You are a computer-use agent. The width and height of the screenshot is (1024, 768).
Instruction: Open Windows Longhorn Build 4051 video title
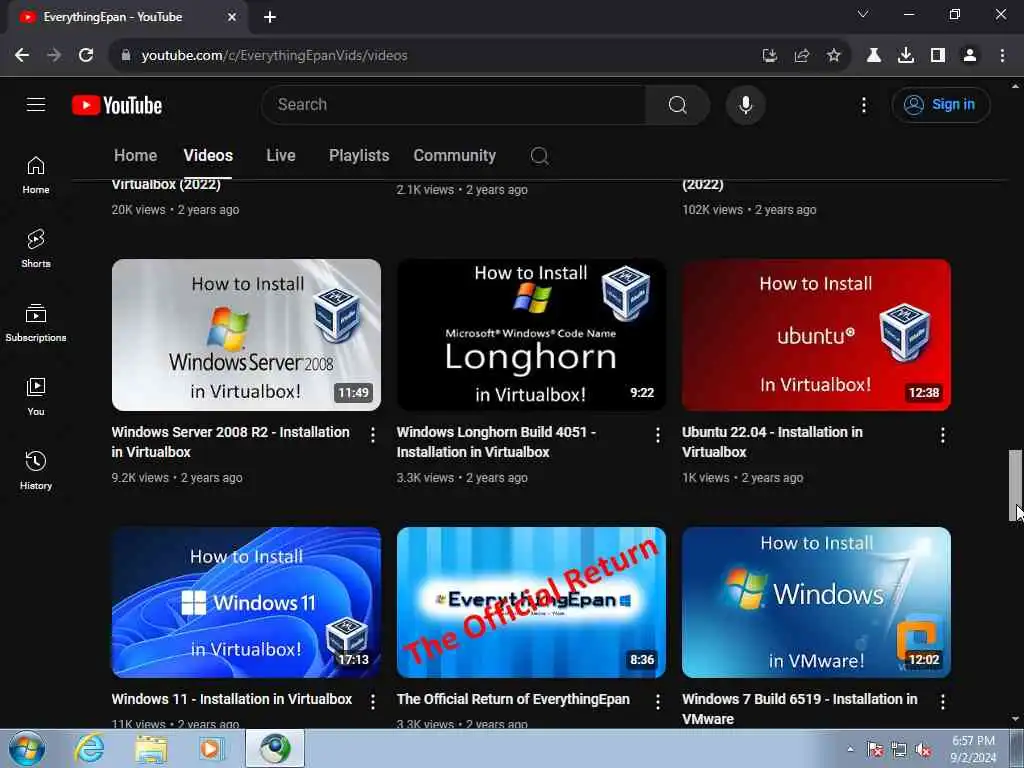click(496, 442)
